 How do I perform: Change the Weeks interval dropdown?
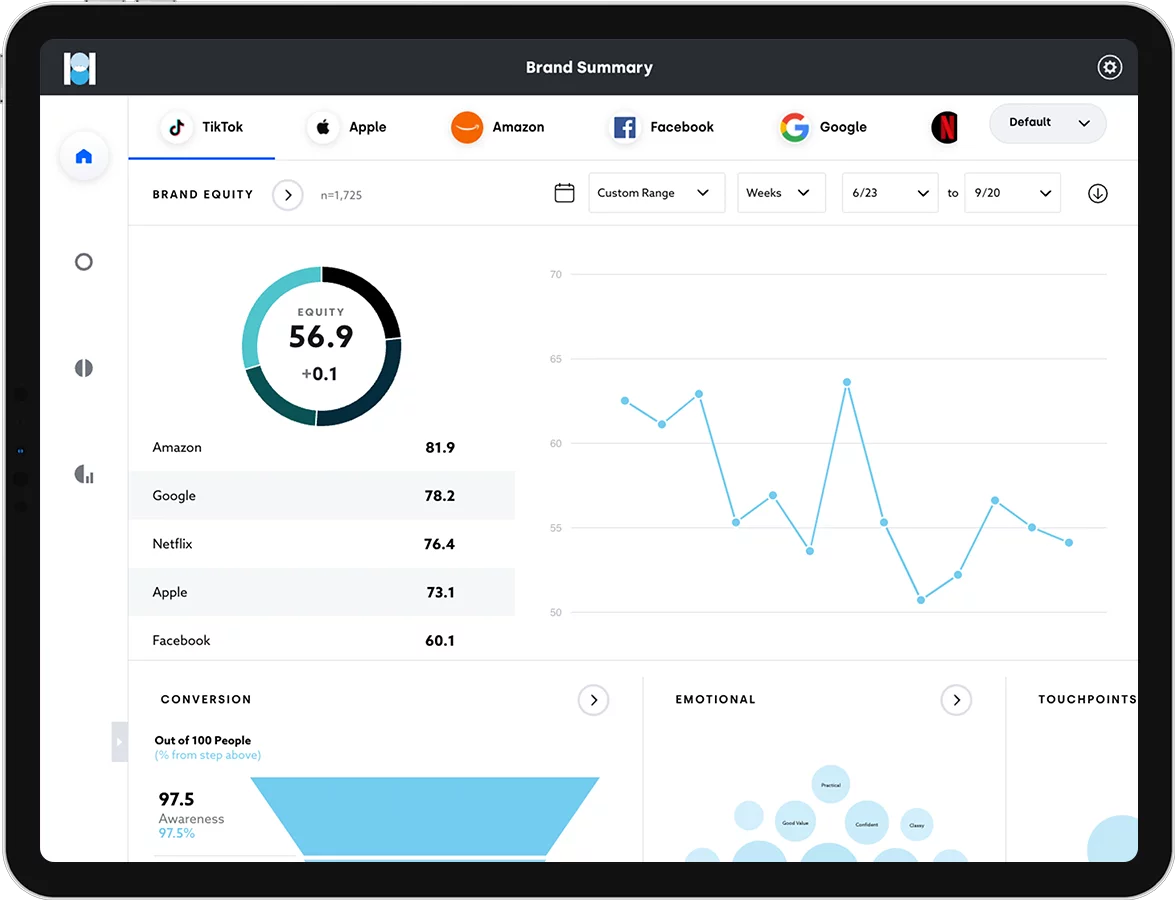(781, 193)
